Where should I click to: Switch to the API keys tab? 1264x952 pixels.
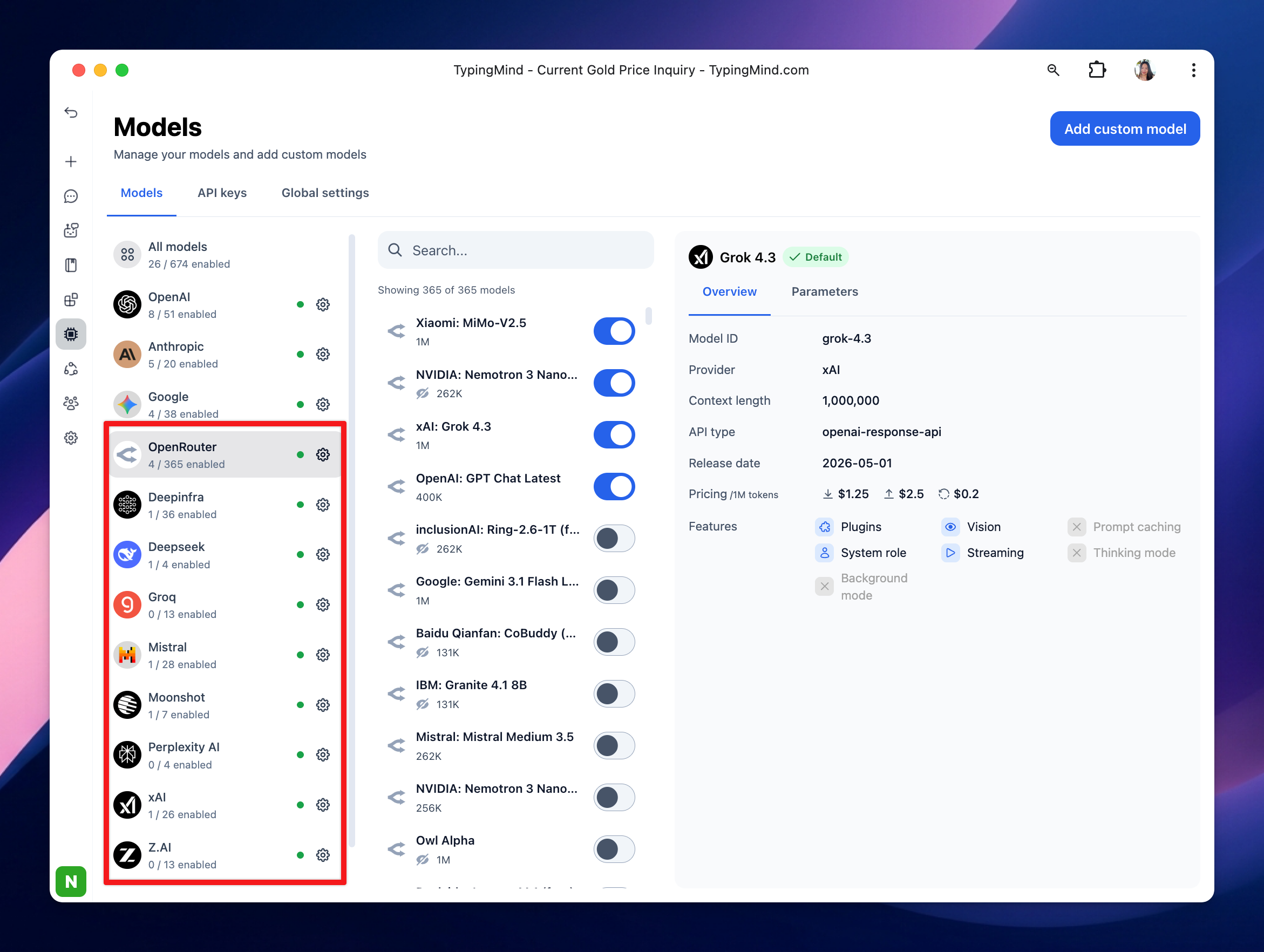pos(222,193)
